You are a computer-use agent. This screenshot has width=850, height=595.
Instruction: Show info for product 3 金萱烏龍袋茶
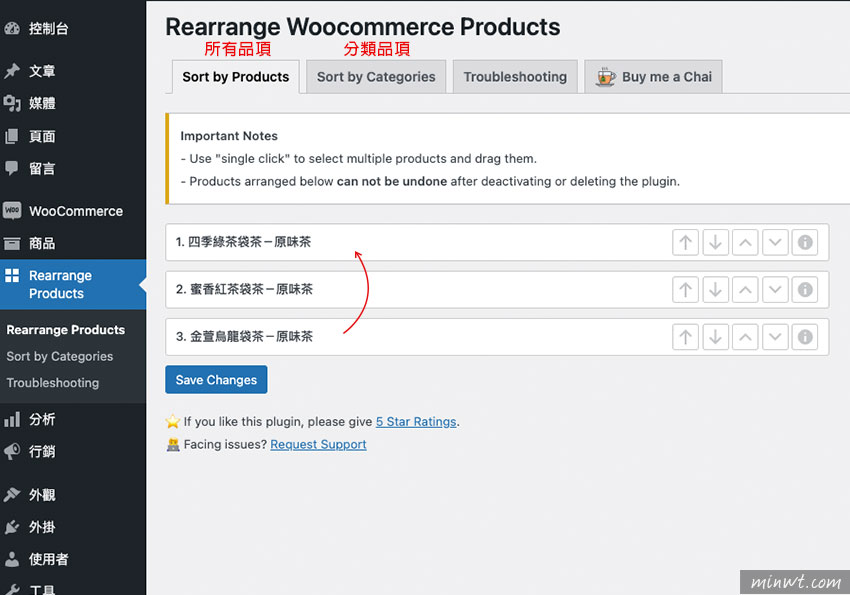pyautogui.click(x=804, y=337)
